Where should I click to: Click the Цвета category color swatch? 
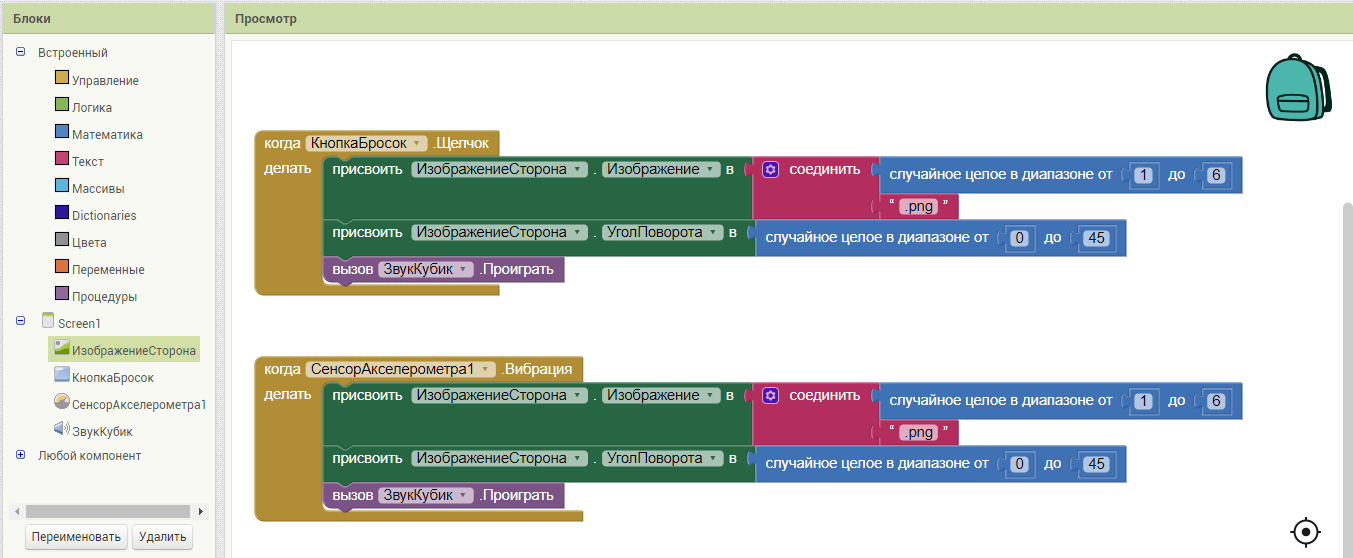(x=62, y=240)
